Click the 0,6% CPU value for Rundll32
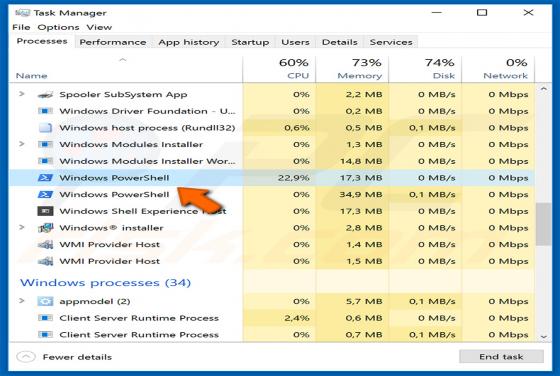 click(297, 128)
